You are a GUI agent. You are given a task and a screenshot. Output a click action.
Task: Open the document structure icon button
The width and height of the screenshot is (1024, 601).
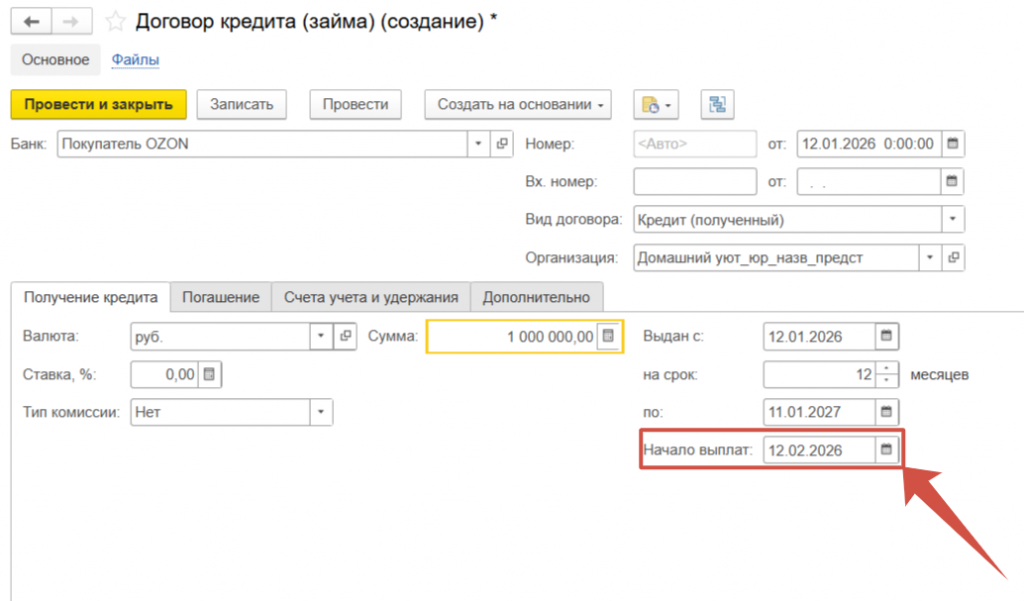[x=716, y=104]
